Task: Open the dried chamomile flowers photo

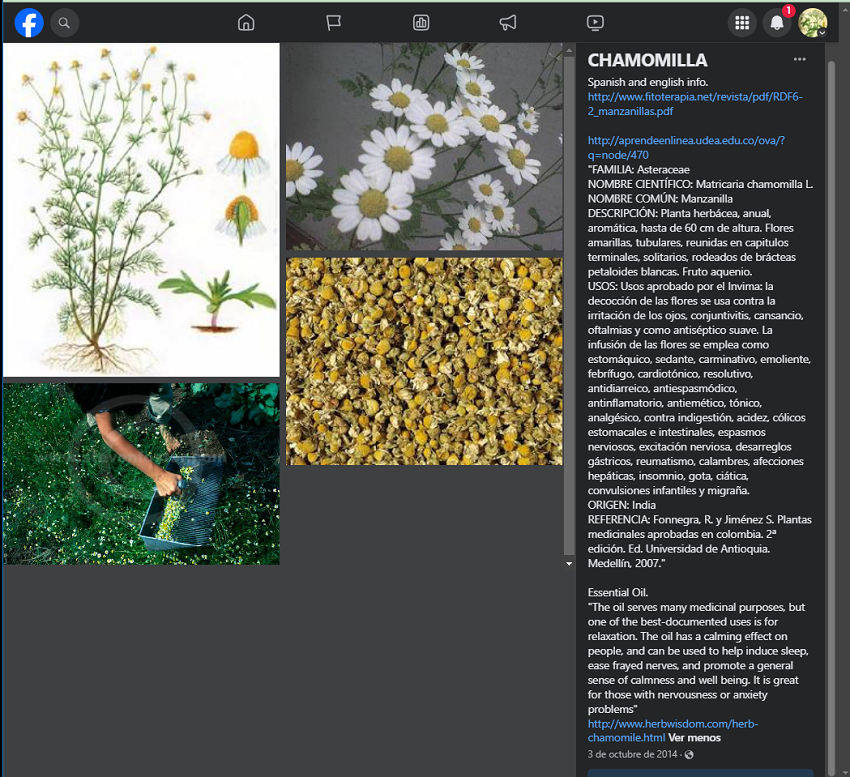Action: pyautogui.click(x=424, y=361)
